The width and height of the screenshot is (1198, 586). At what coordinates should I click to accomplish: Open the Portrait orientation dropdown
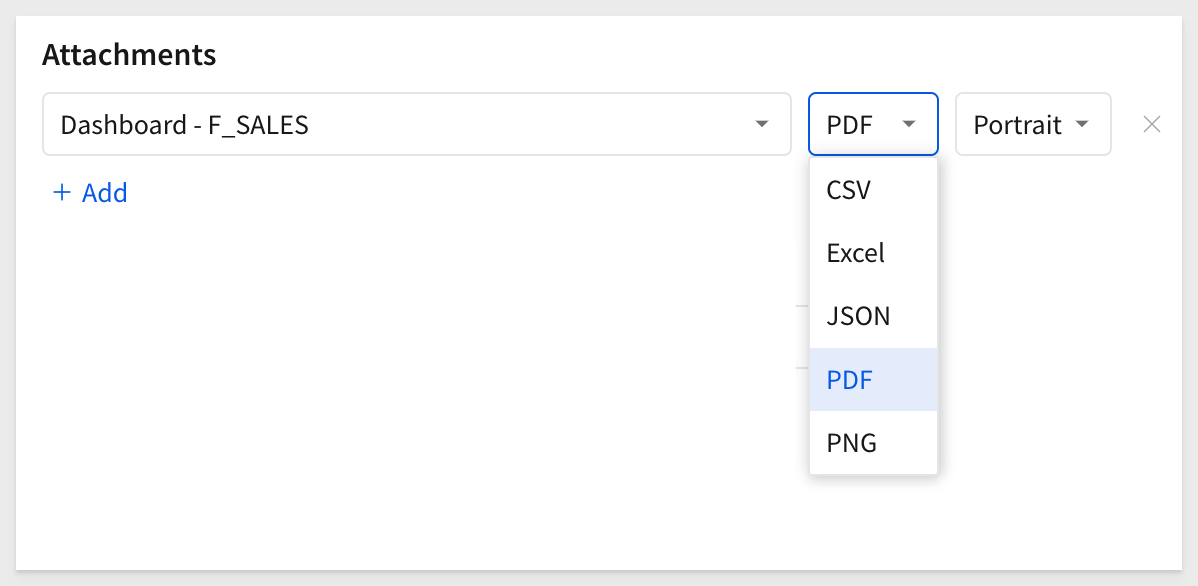(x=1033, y=124)
